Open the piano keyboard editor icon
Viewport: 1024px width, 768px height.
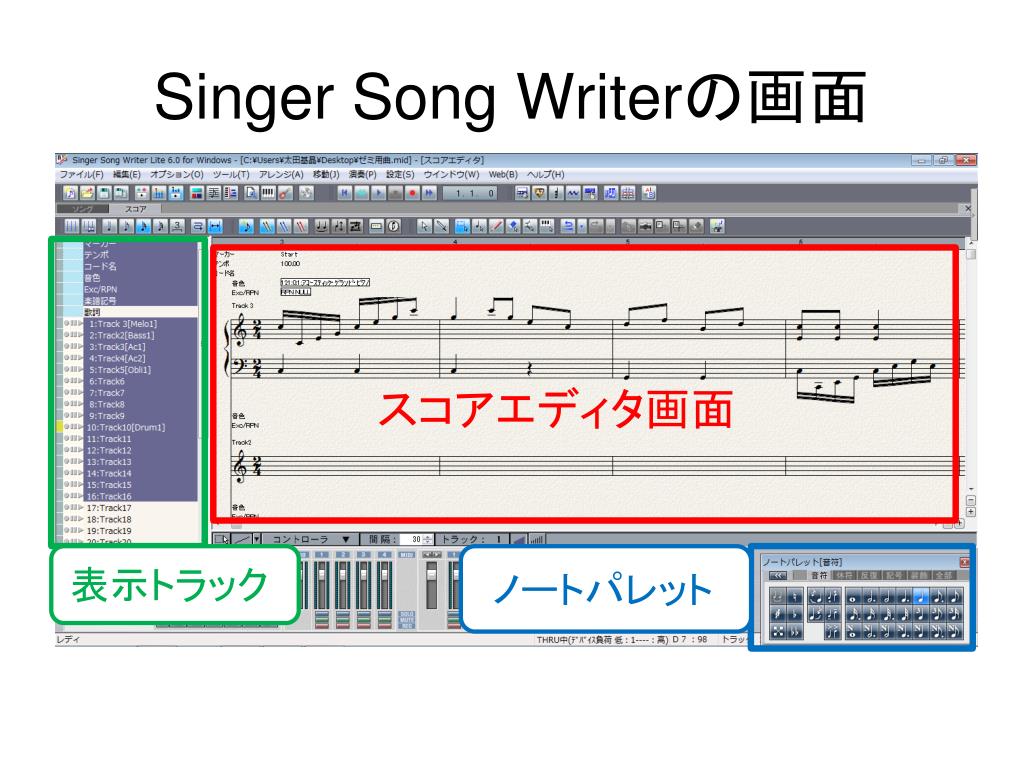(x=268, y=193)
